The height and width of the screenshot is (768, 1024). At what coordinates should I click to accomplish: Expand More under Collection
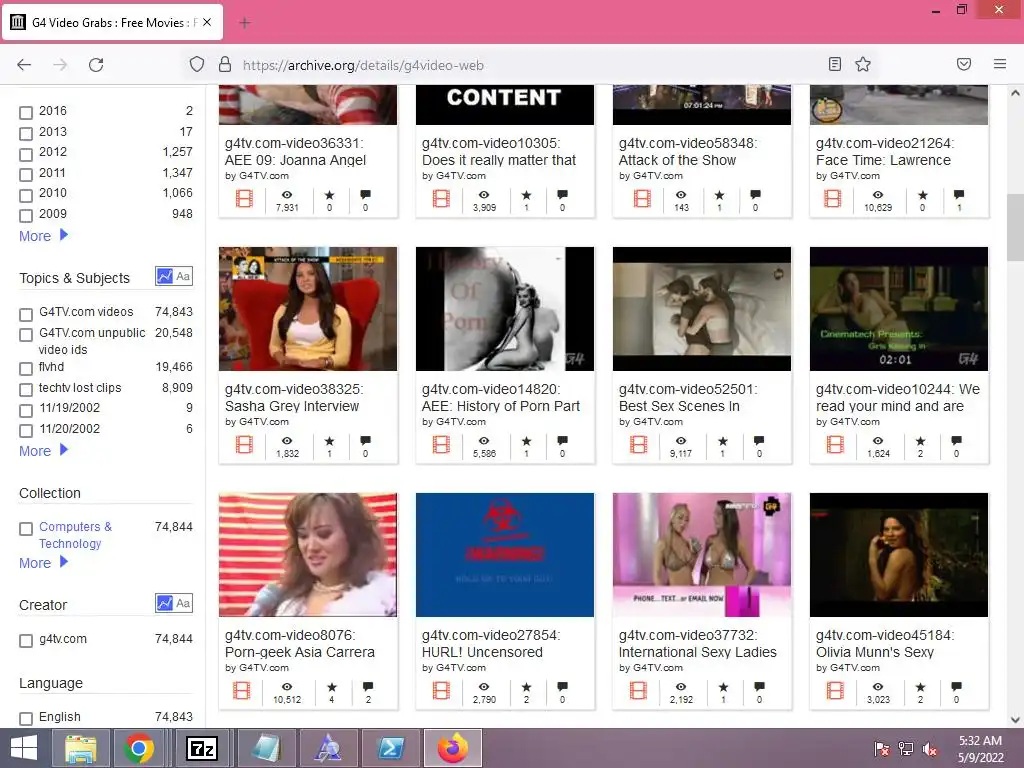click(x=43, y=562)
